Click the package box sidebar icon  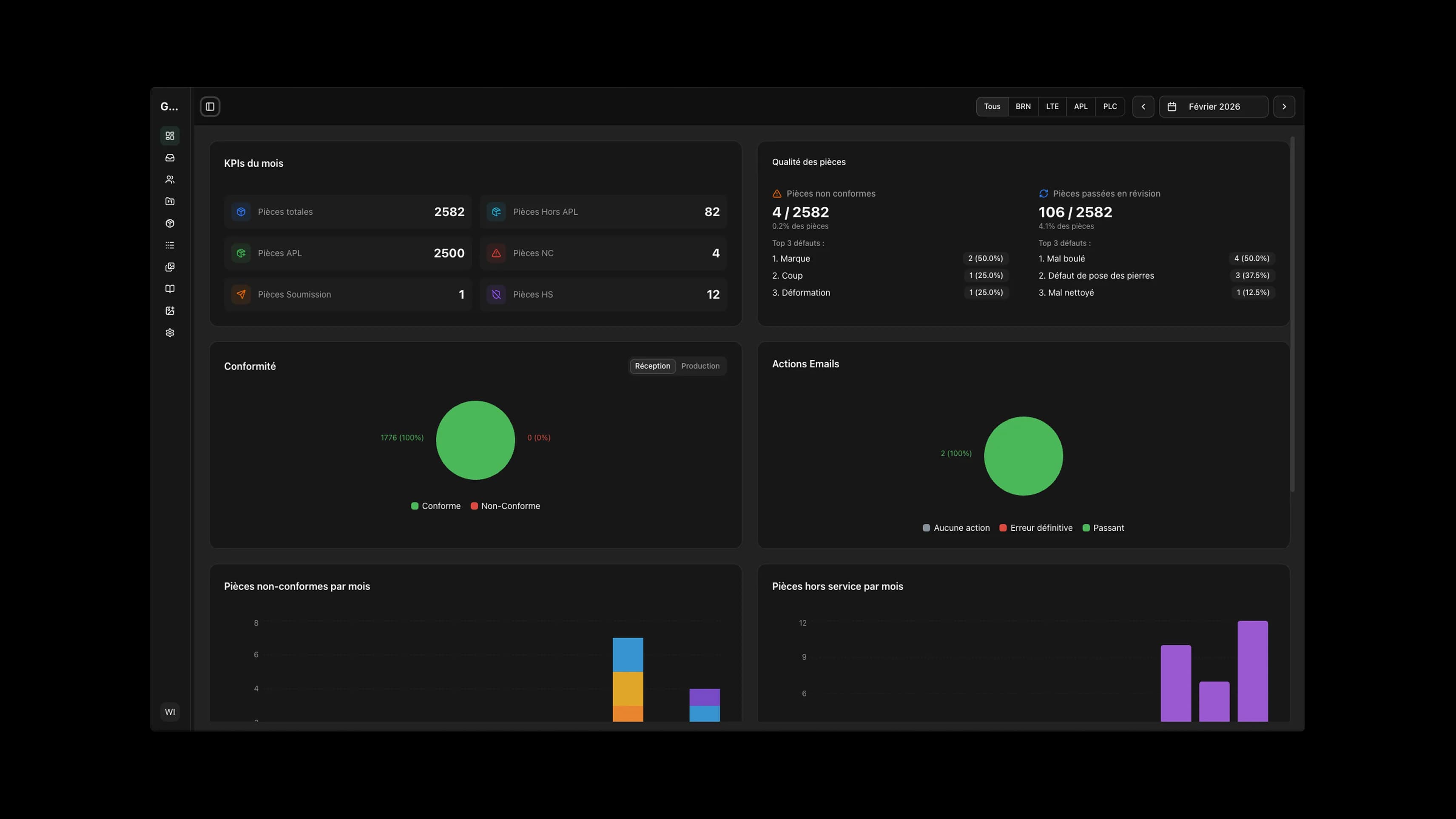(170, 223)
